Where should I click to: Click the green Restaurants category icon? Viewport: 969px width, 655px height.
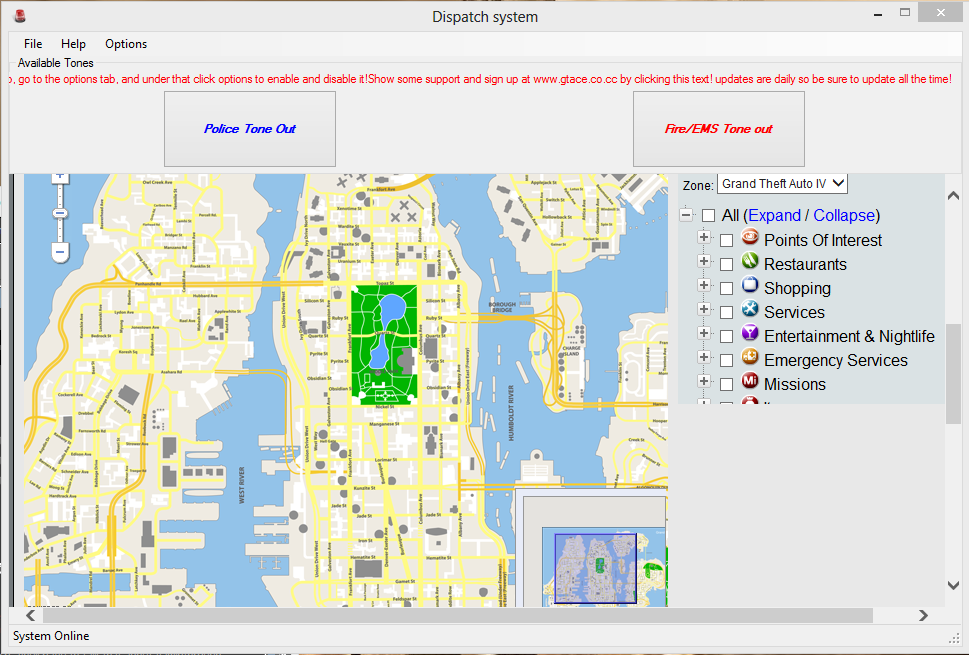click(750, 264)
